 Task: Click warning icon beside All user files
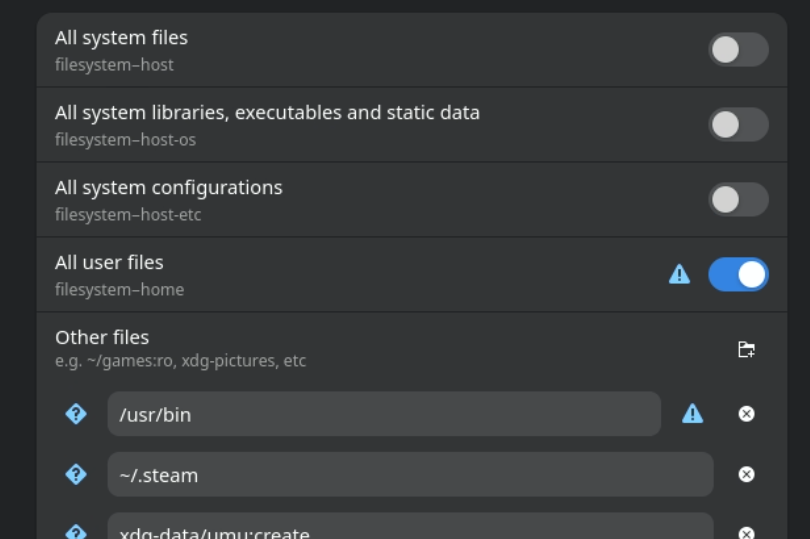(679, 274)
